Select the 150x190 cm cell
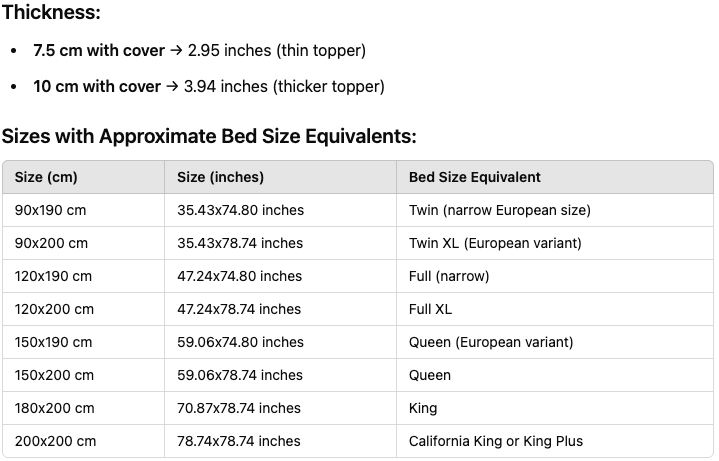This screenshot has width=719, height=461. click(55, 342)
